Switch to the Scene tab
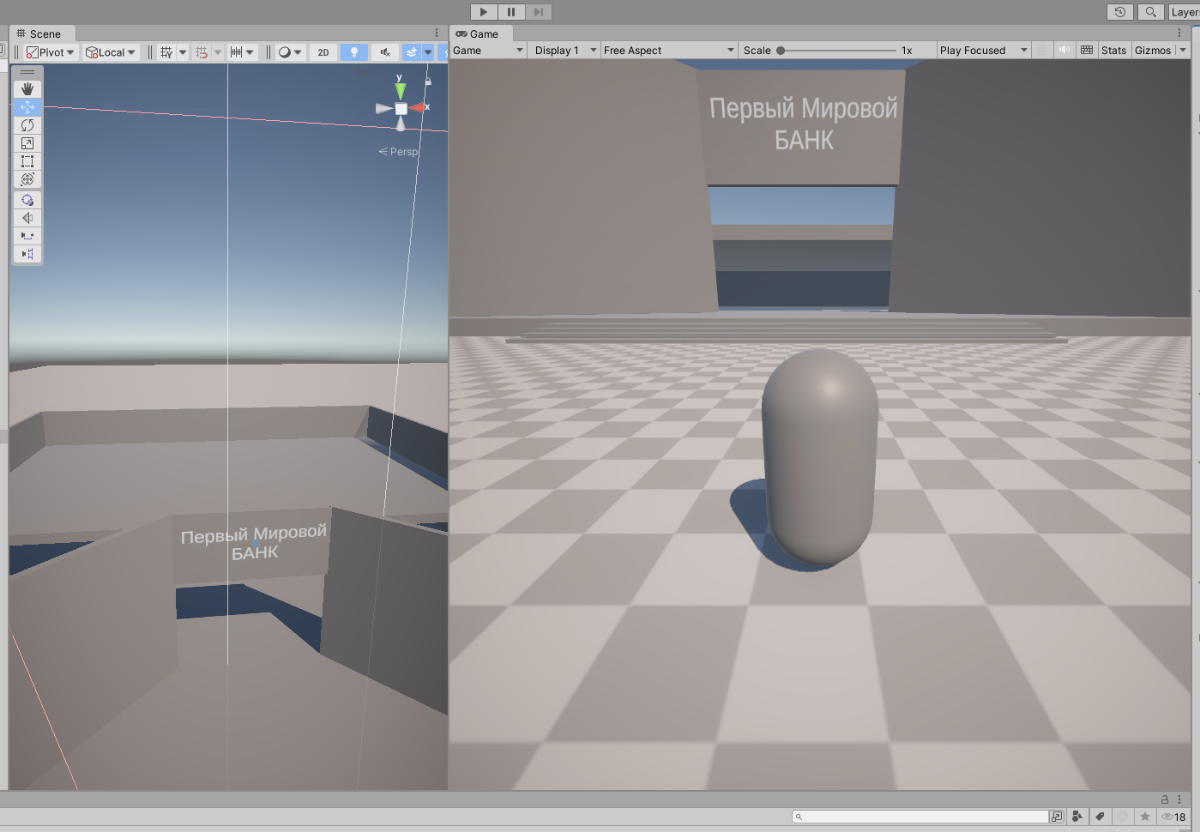The image size is (1200, 832). pos(38,34)
